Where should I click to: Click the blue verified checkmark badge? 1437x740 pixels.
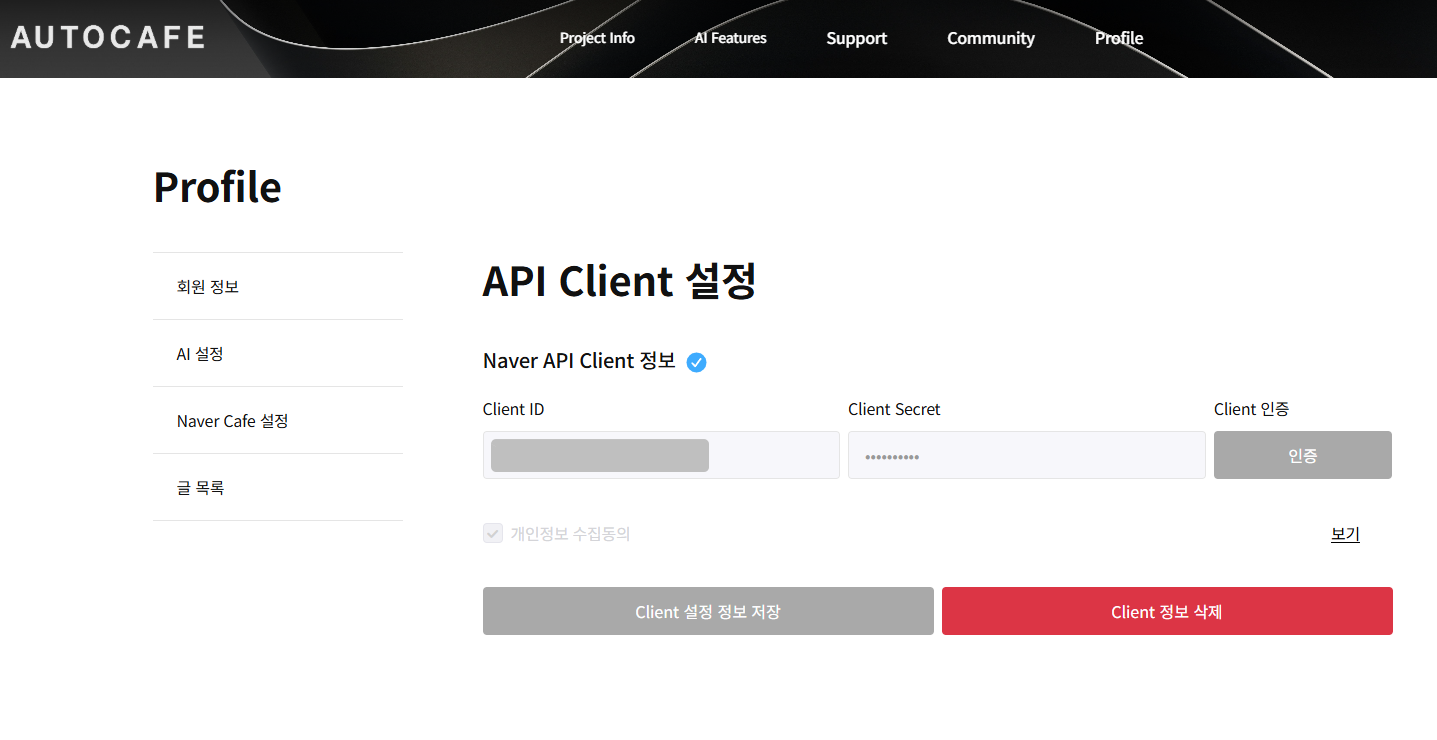coord(697,362)
